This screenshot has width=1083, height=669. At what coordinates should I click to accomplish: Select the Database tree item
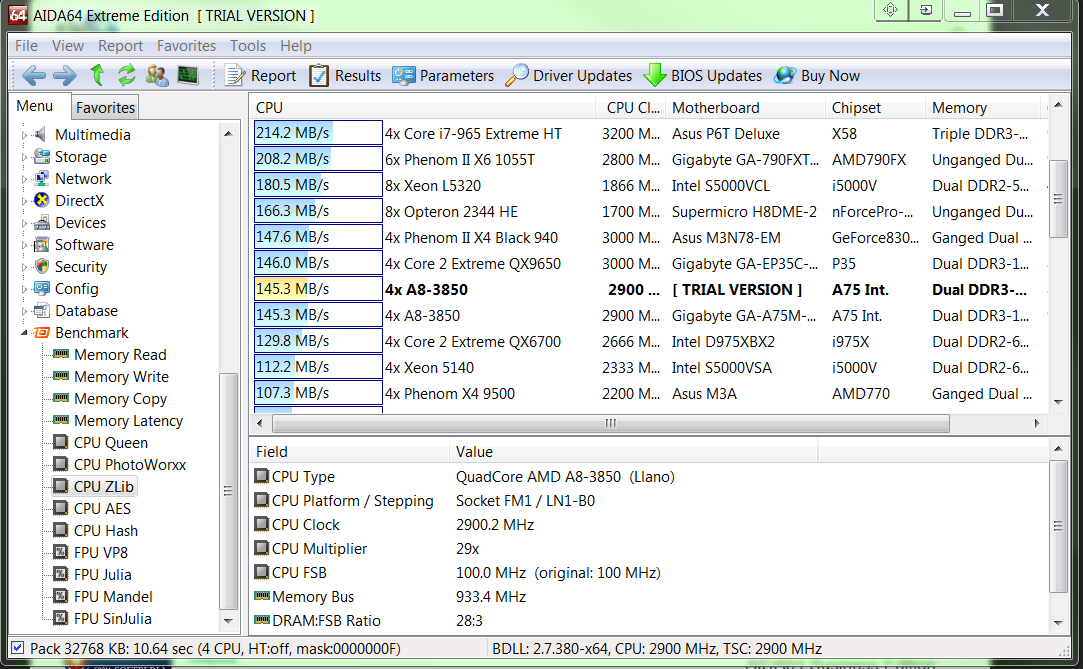[86, 311]
